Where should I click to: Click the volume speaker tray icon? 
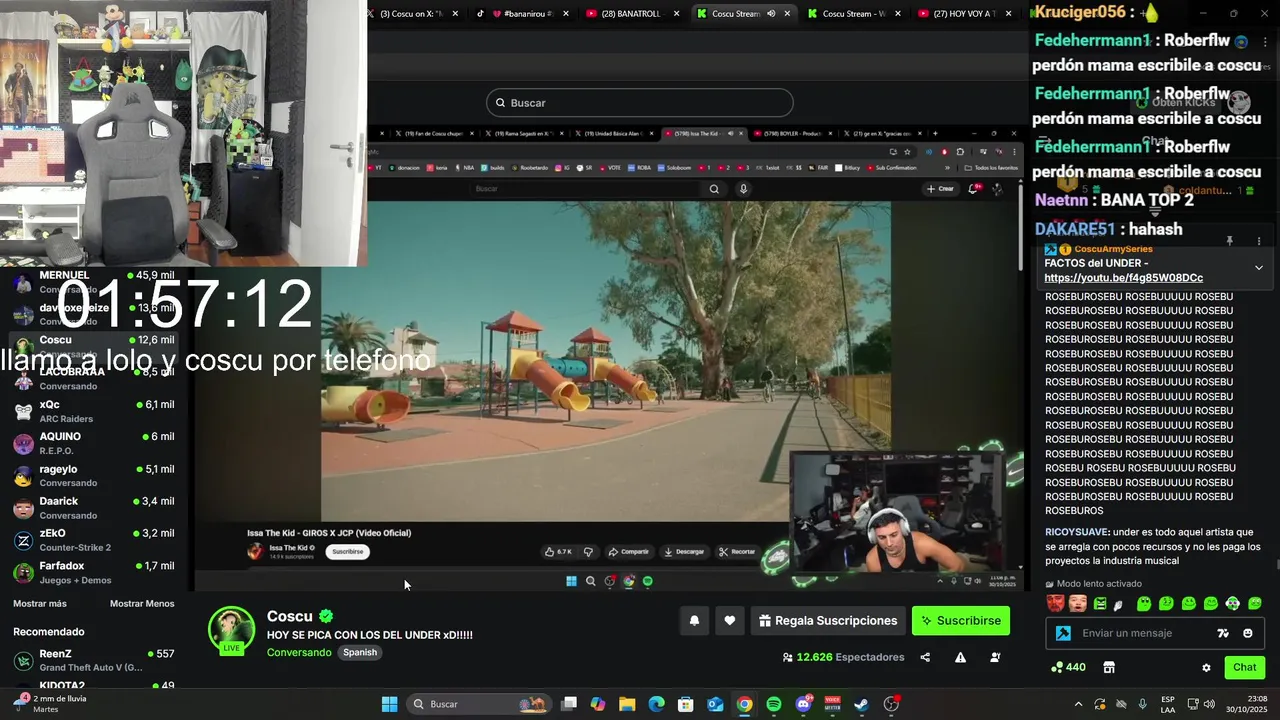1210,704
